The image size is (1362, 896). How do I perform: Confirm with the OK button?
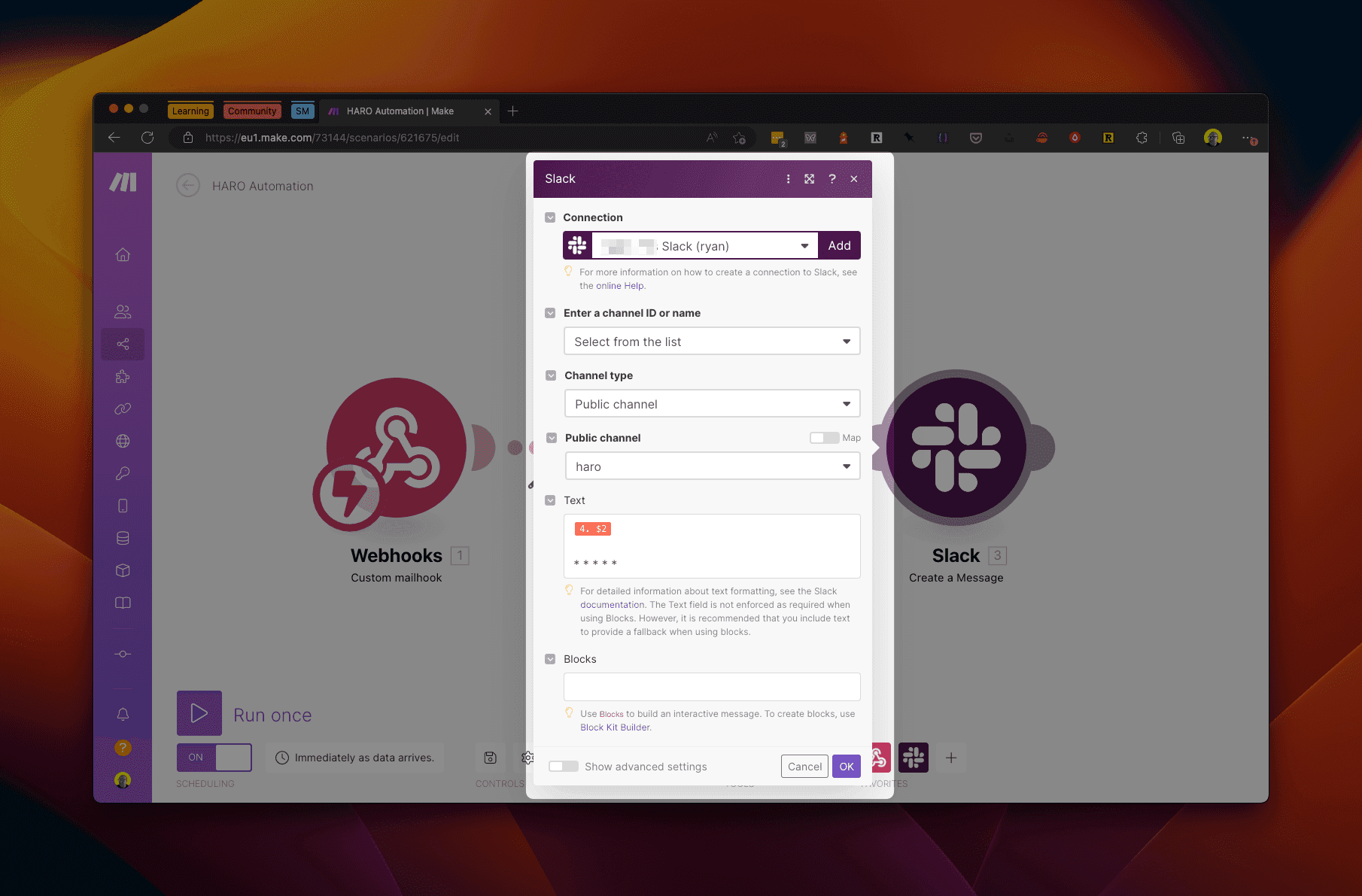[x=847, y=767]
